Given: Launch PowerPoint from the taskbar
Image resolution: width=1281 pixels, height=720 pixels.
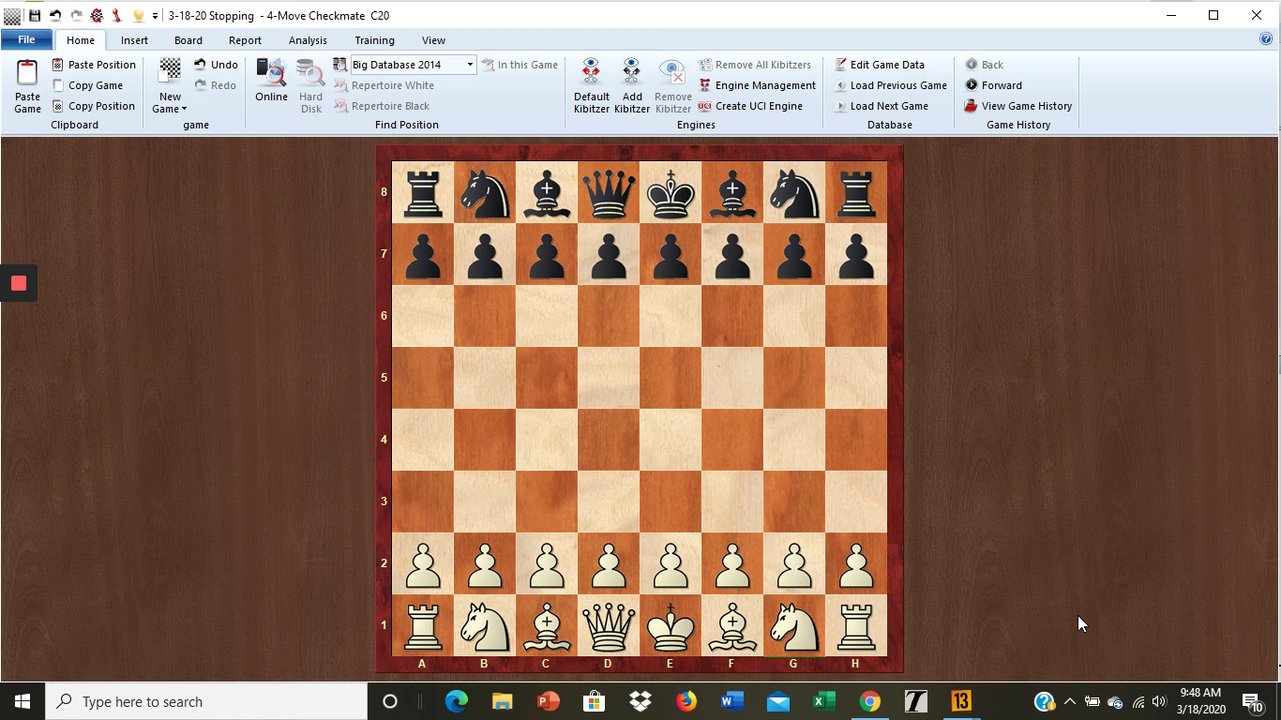Looking at the screenshot, I should [548, 701].
